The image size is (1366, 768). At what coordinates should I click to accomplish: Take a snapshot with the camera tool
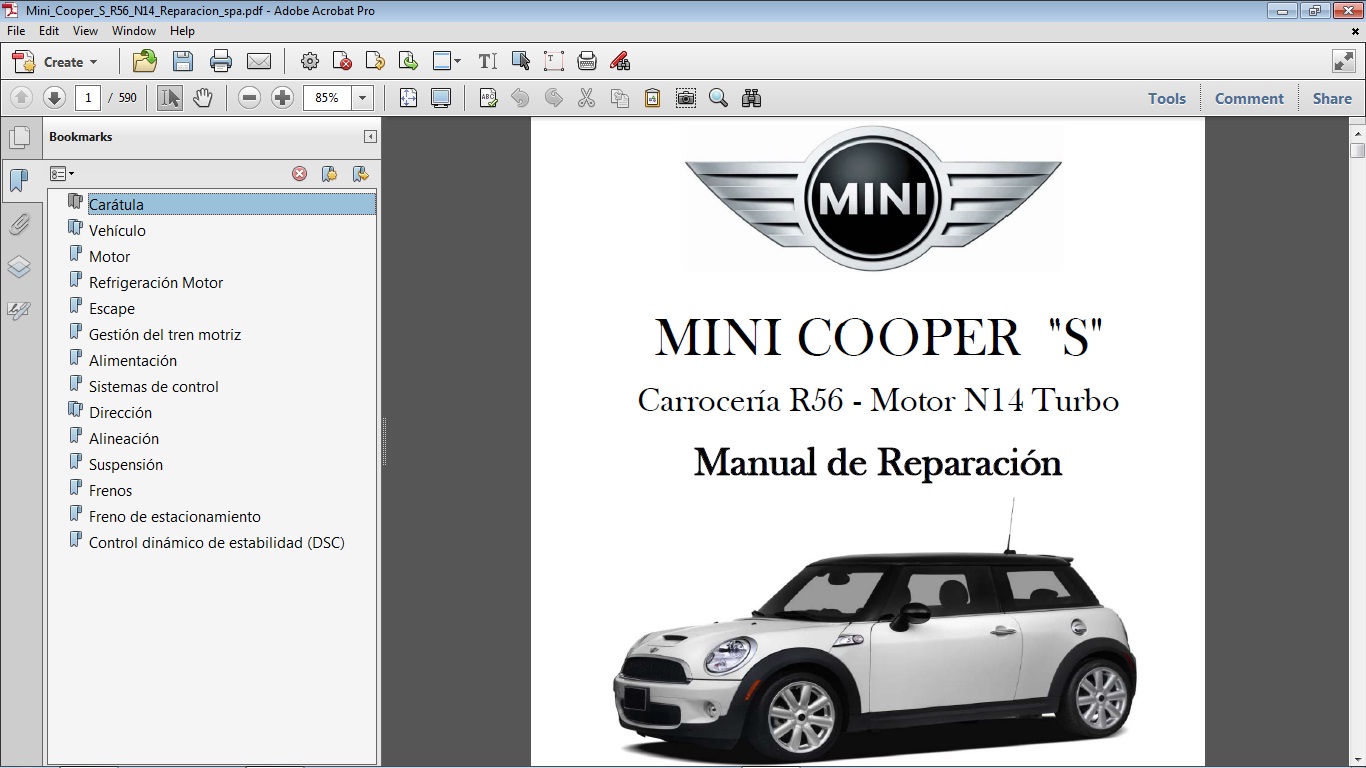[x=685, y=97]
